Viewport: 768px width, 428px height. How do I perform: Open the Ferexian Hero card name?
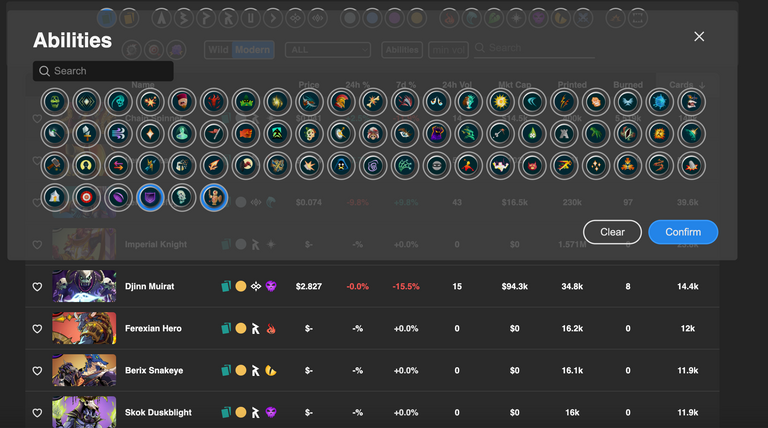tap(153, 329)
